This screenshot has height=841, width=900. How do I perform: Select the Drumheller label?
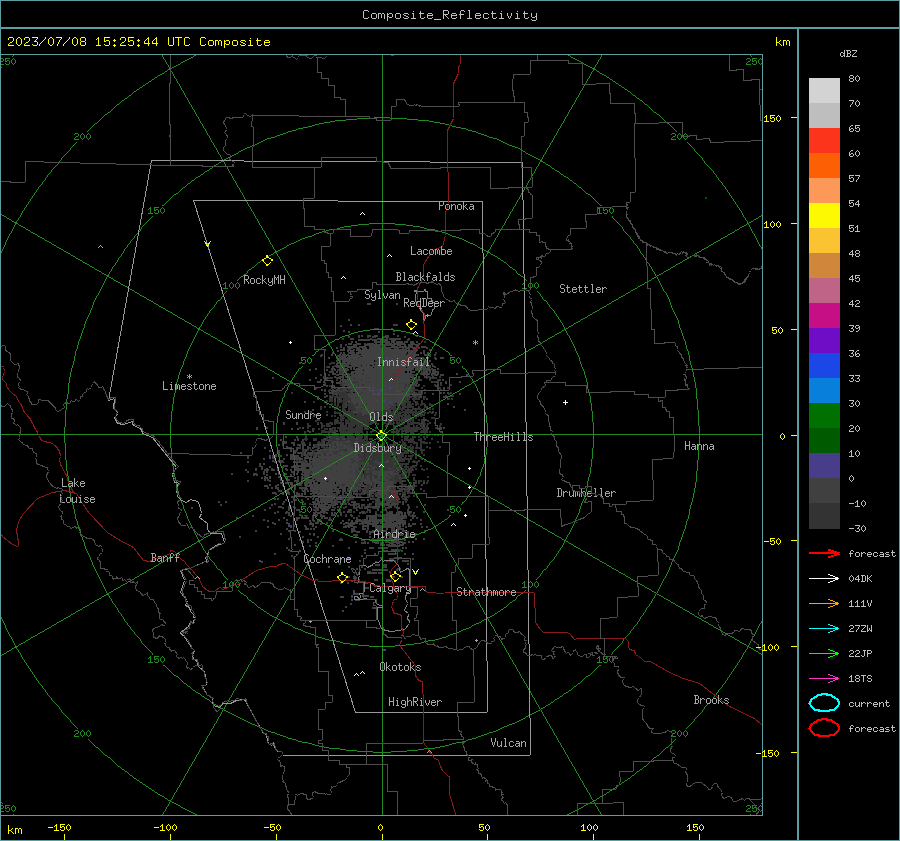[586, 493]
